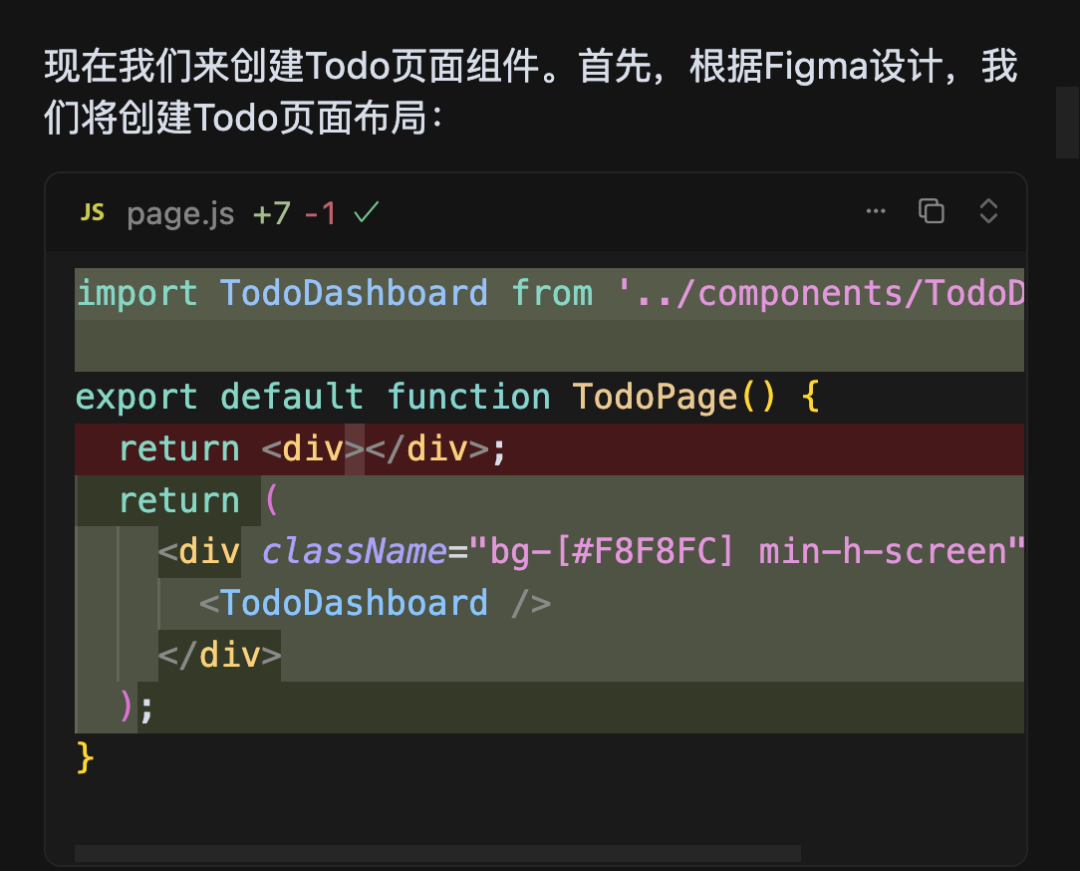Select the copy icon in the header
Viewport: 1080px width, 871px height.
[x=931, y=211]
